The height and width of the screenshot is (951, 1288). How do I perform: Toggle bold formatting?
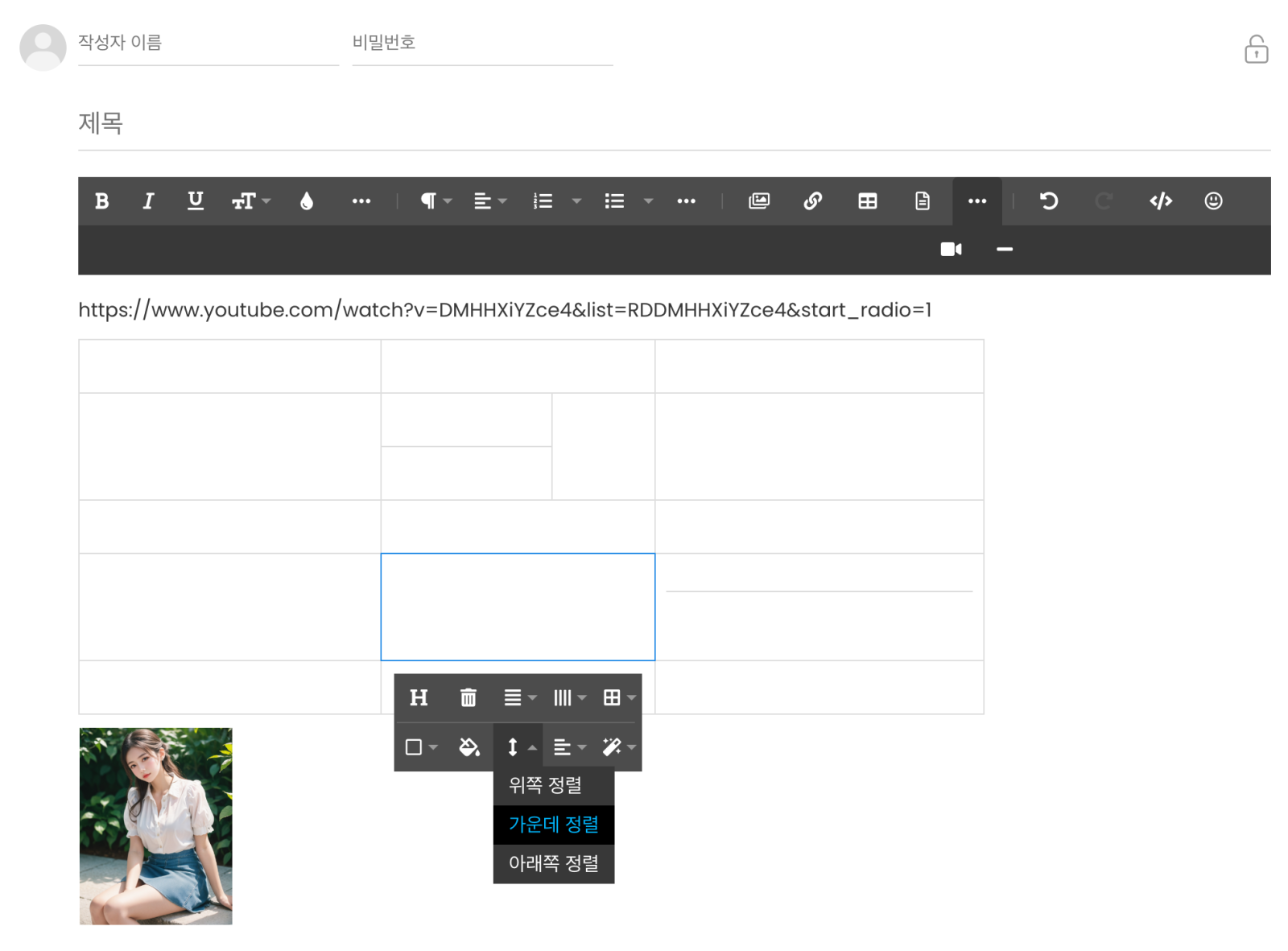click(101, 201)
